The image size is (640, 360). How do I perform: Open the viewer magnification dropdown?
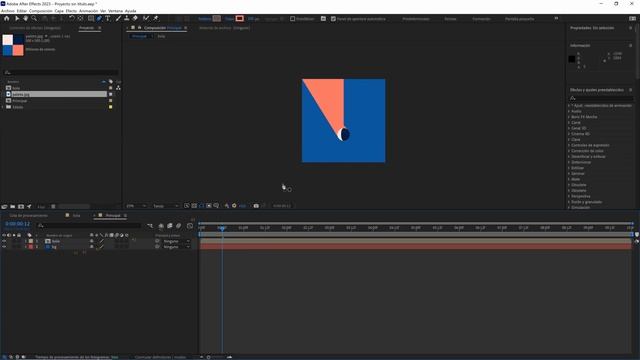click(136, 206)
